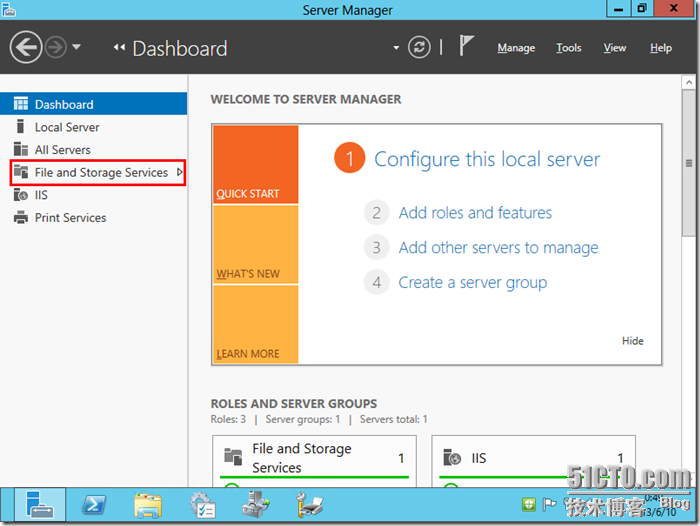700x526 pixels.
Task: Click the orange step 1 circle
Action: 350,158
